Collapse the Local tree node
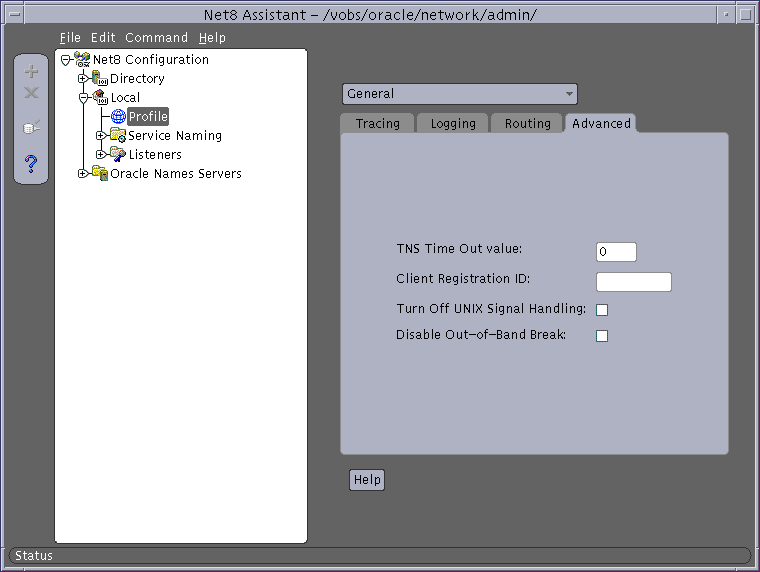The height and width of the screenshot is (572, 760). (83, 98)
